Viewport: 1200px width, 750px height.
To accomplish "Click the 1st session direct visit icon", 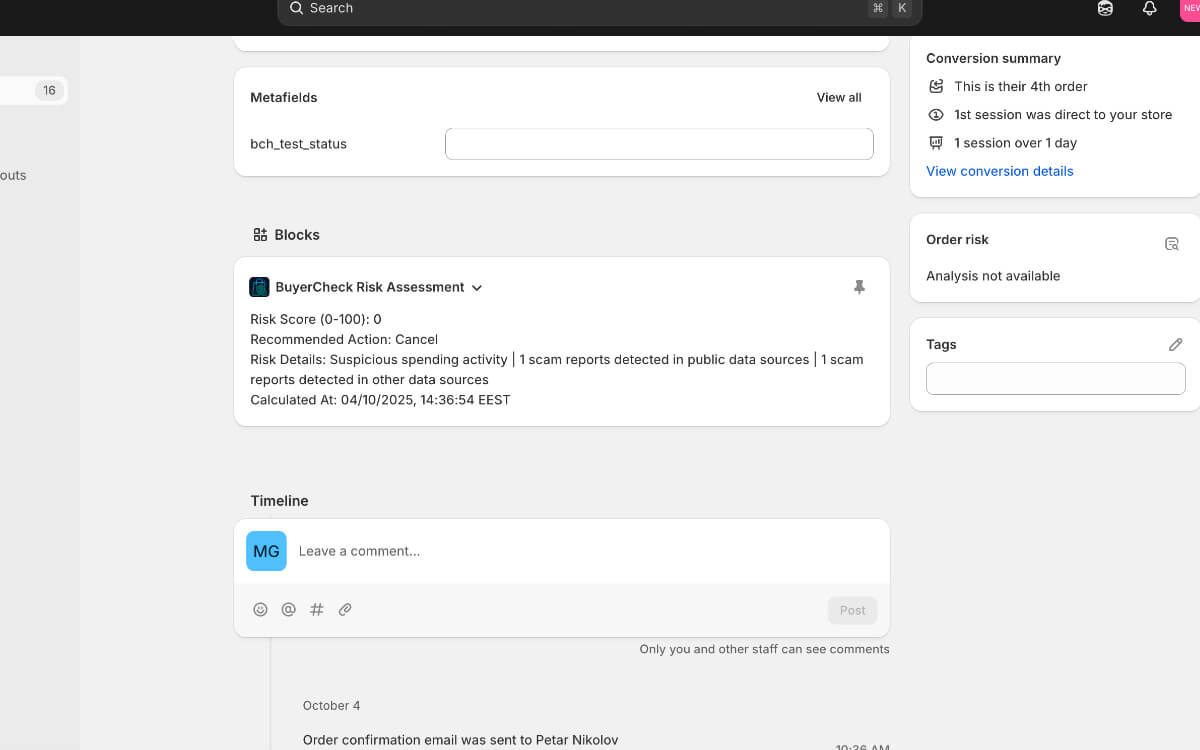I will pyautogui.click(x=936, y=115).
